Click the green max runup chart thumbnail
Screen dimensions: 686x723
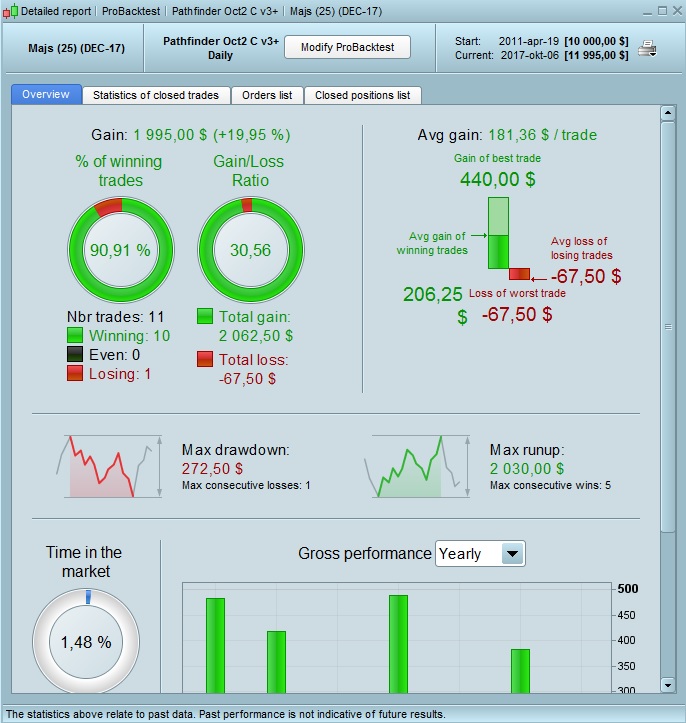417,466
